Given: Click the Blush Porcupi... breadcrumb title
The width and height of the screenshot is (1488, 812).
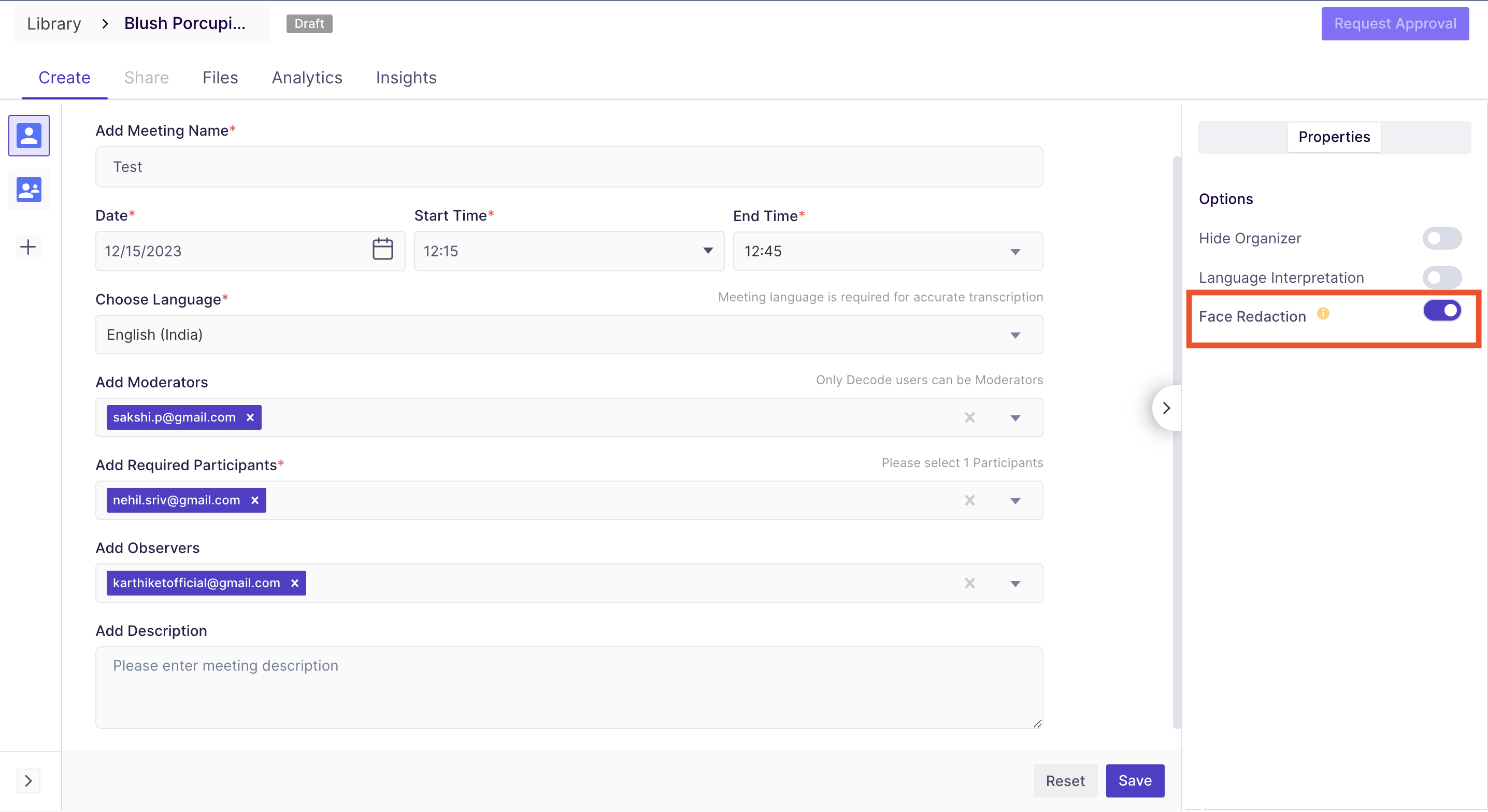Looking at the screenshot, I should coord(185,24).
